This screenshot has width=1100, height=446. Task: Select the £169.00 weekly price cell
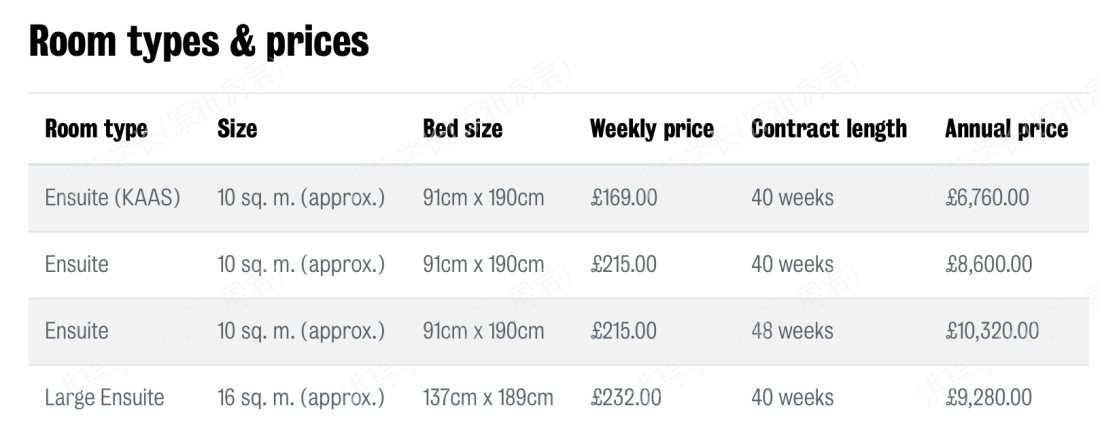(x=624, y=198)
